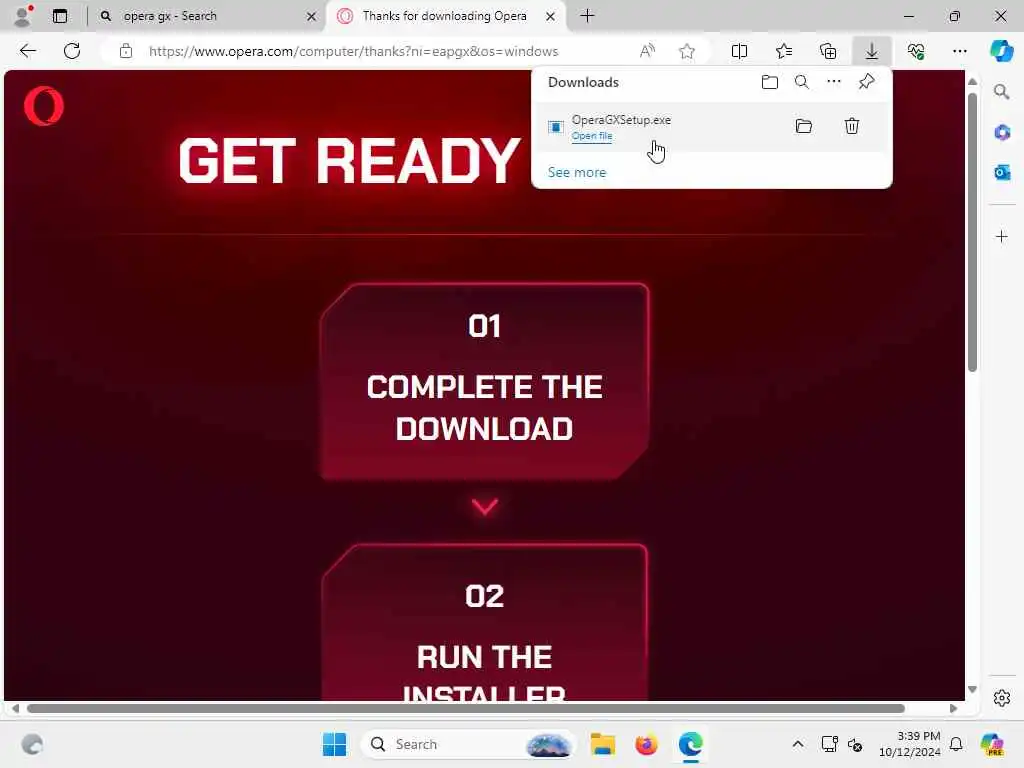Click the '01 Complete the Download' card
Screen dimensions: 1024x768
485,381
